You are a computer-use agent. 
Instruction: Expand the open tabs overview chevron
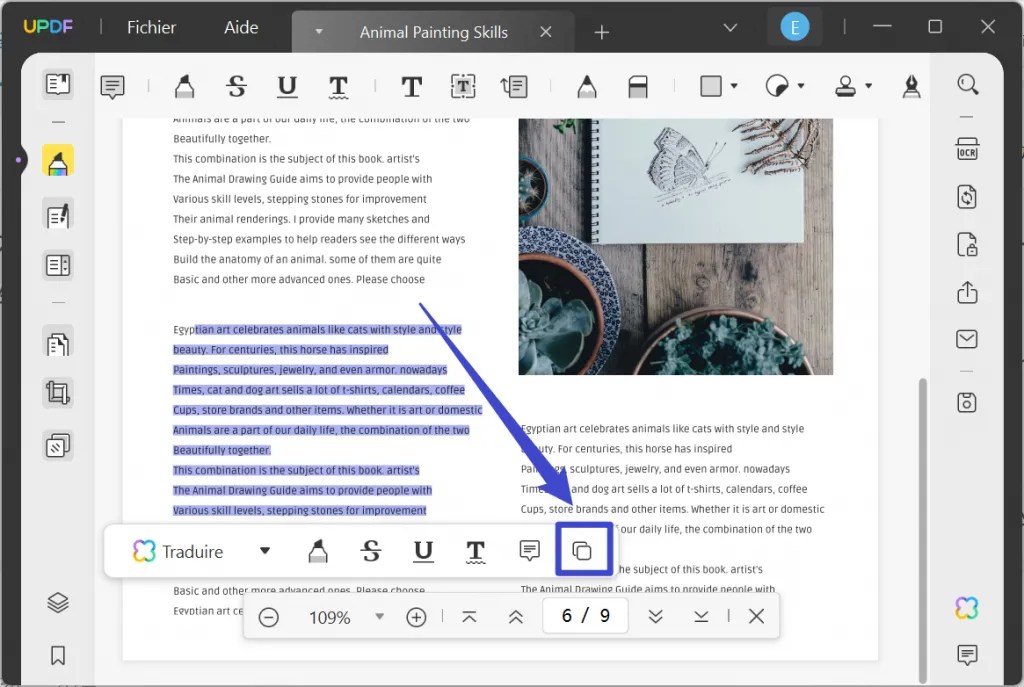(730, 27)
